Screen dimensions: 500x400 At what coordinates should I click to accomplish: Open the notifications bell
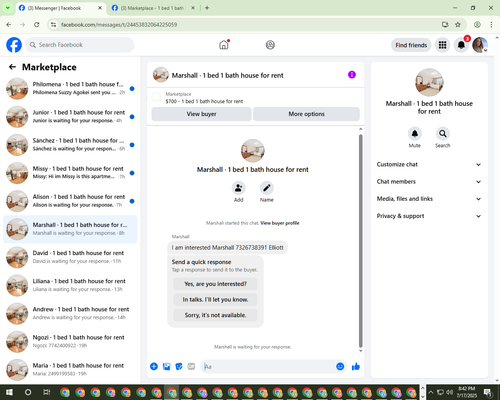(461, 45)
